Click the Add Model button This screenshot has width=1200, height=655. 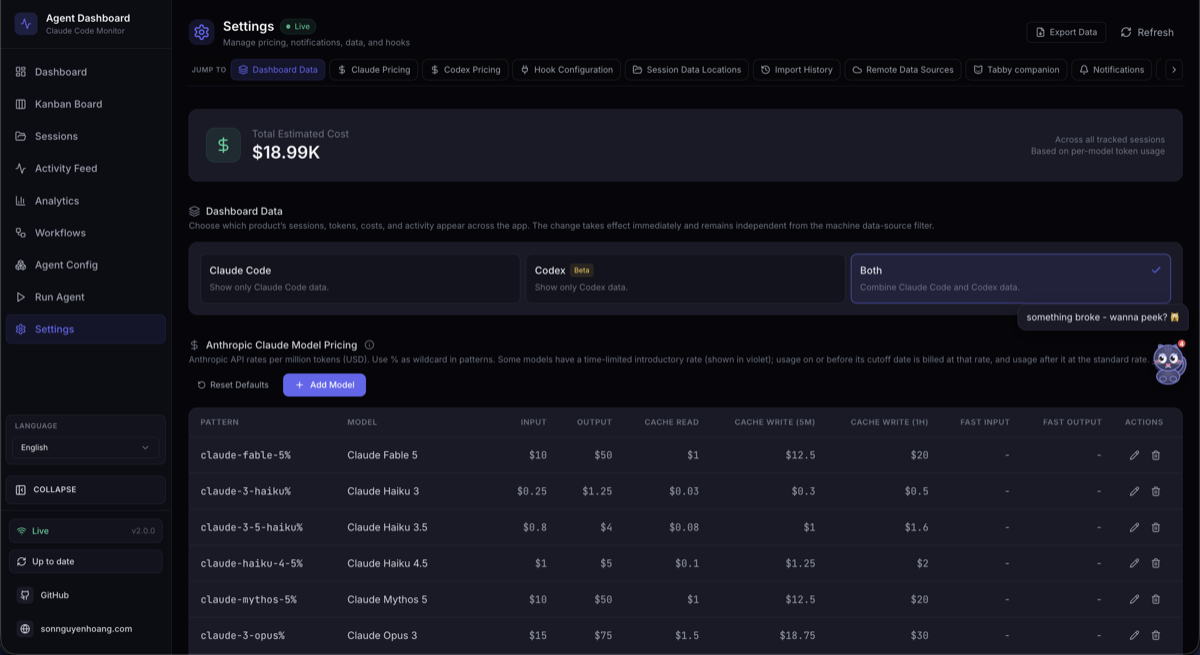(x=324, y=385)
